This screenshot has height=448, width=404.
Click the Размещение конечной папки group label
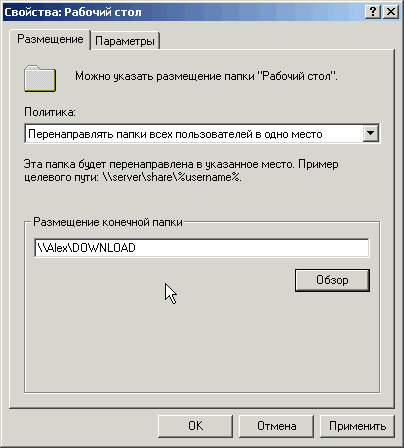(x=108, y=222)
